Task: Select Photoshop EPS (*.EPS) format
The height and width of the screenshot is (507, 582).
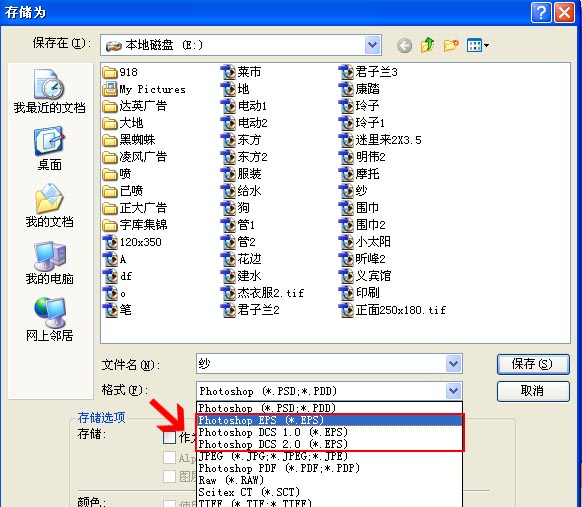Action: coord(329,420)
